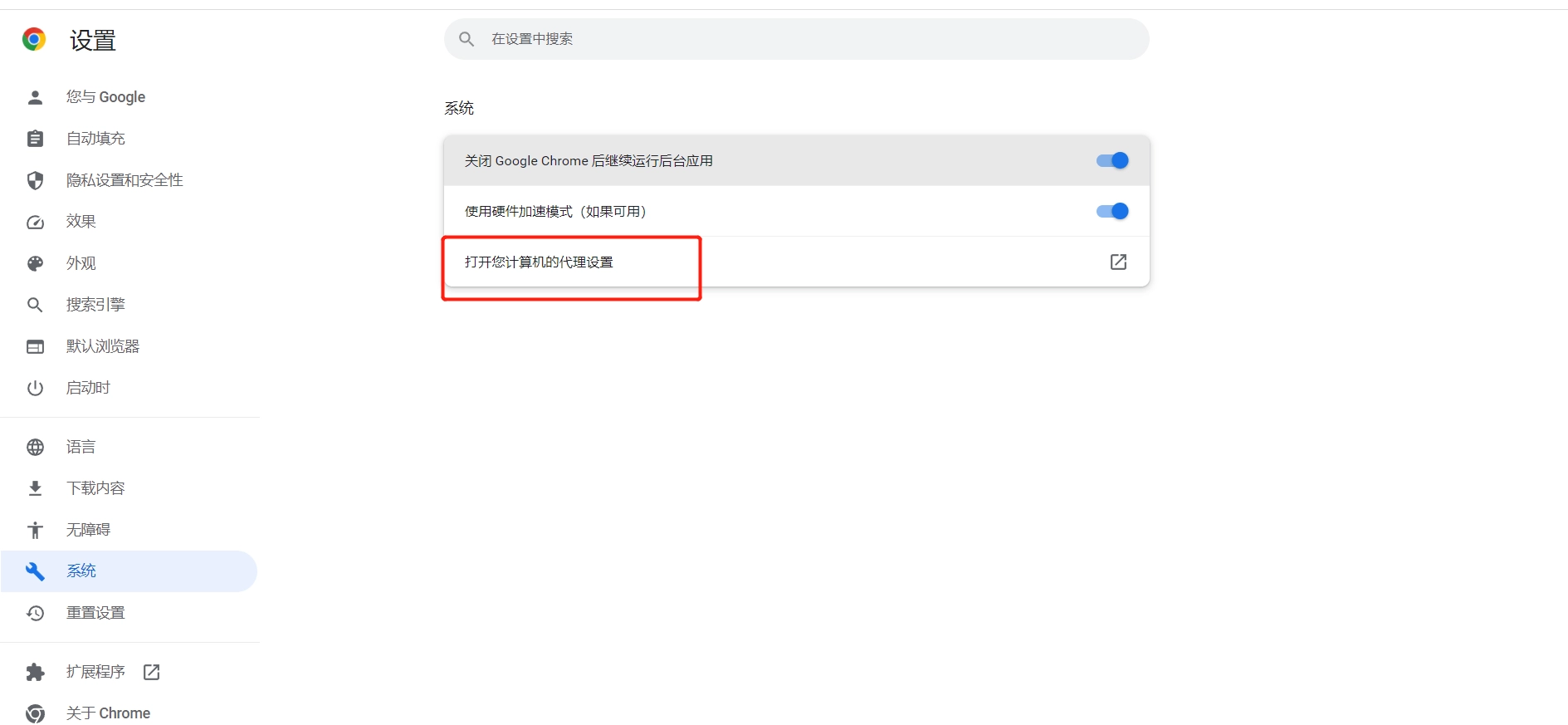Click the globe icon for 语言
Image resolution: width=1568 pixels, height=725 pixels.
tap(35, 447)
